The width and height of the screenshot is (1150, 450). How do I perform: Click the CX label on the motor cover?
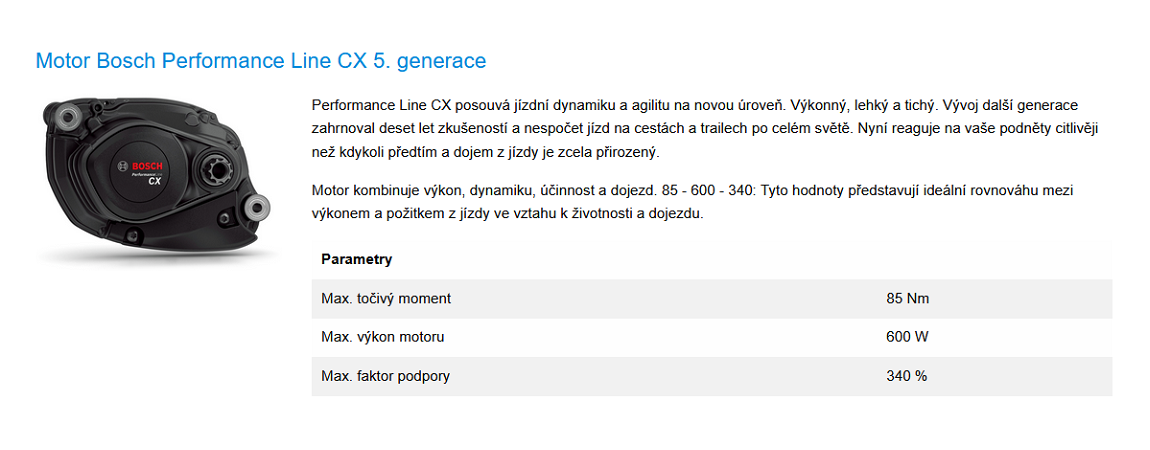pos(155,181)
